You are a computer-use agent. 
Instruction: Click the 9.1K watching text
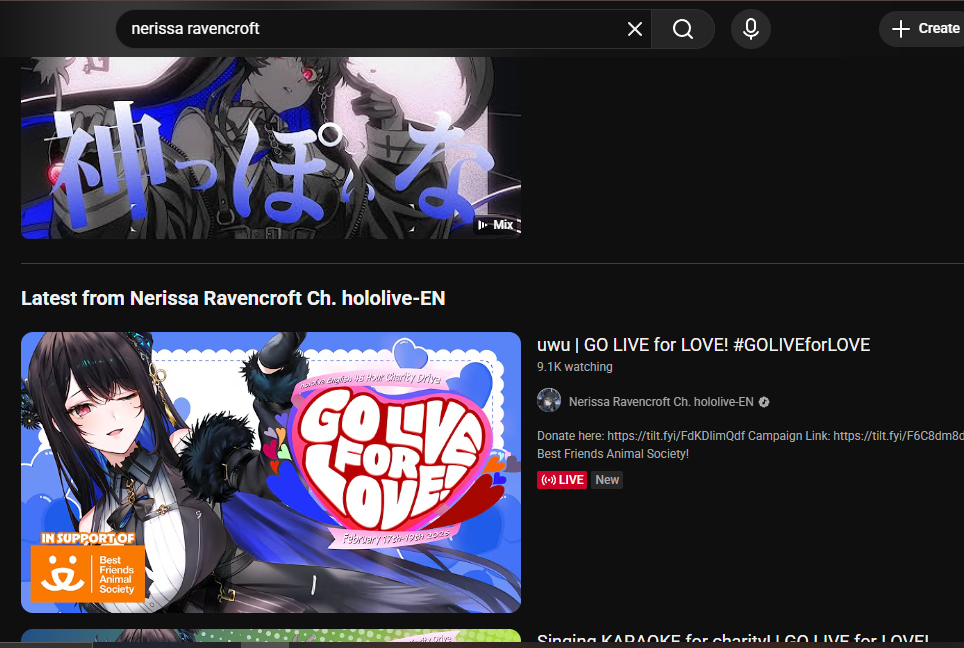coord(575,367)
